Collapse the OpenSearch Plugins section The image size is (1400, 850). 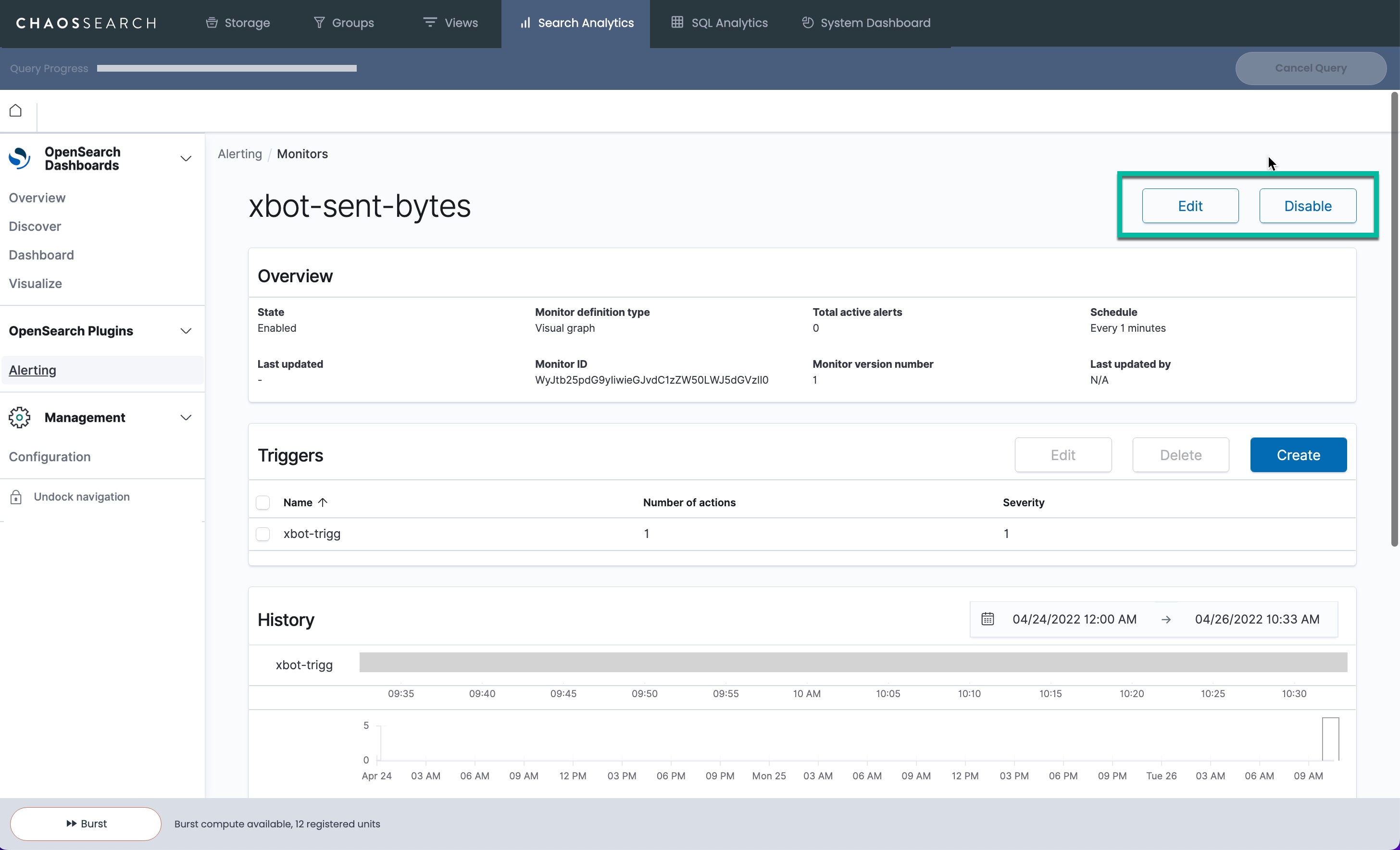[186, 331]
